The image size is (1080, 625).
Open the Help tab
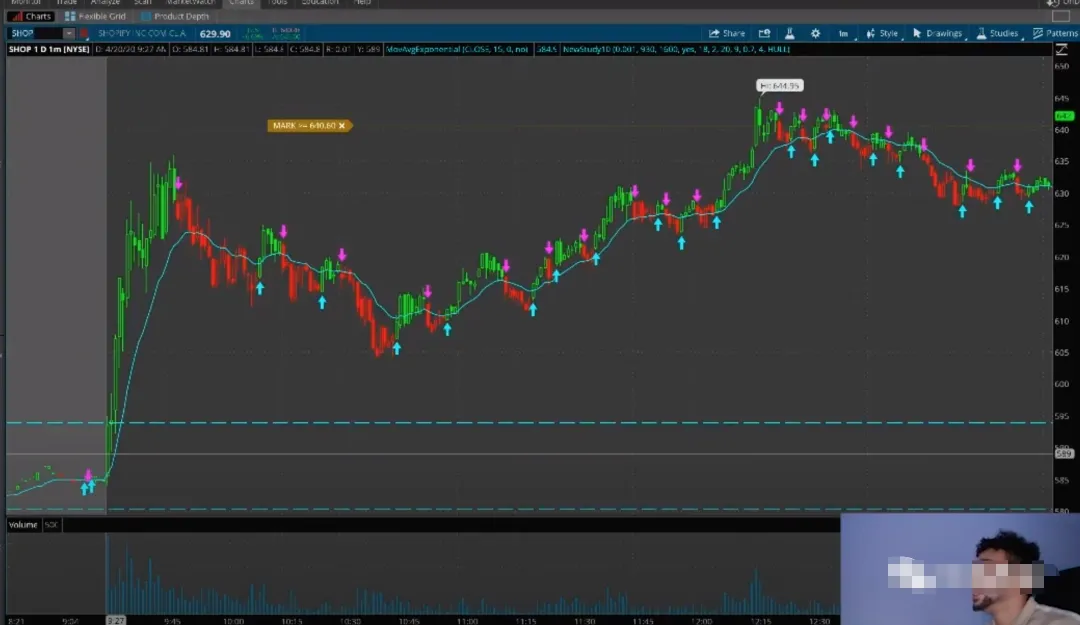point(362,3)
